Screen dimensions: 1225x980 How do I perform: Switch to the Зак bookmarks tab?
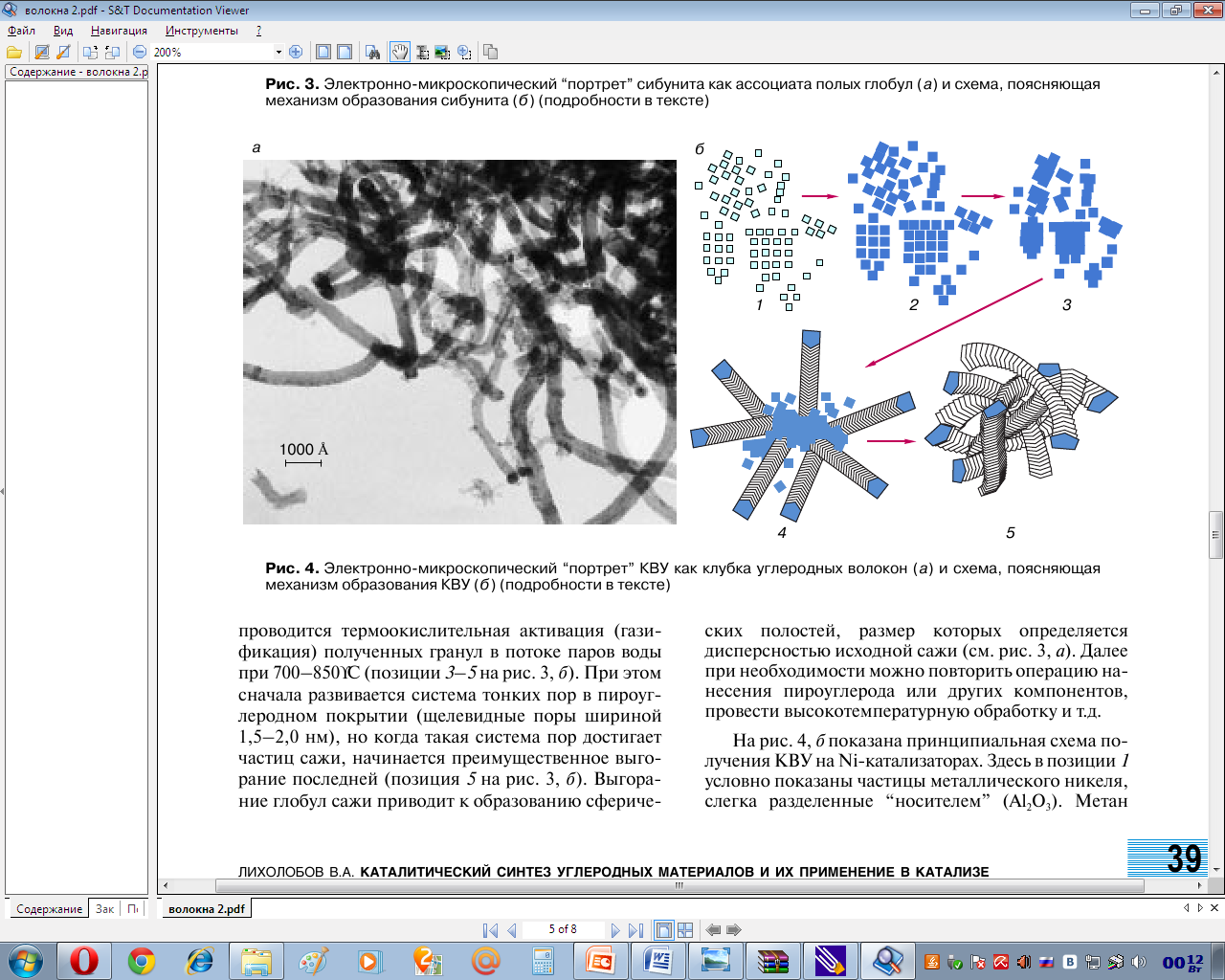(104, 908)
